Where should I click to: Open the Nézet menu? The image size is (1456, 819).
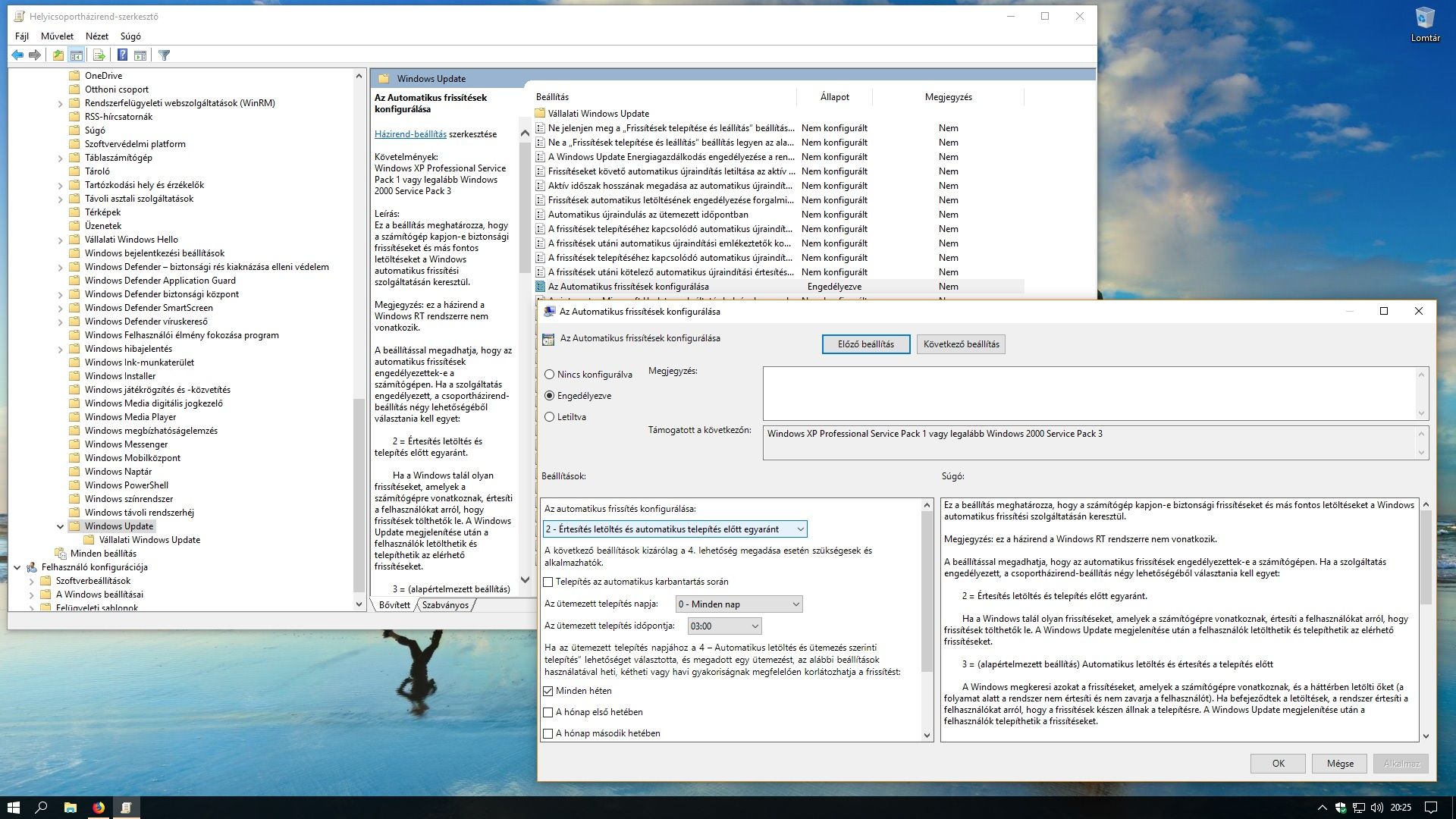97,36
